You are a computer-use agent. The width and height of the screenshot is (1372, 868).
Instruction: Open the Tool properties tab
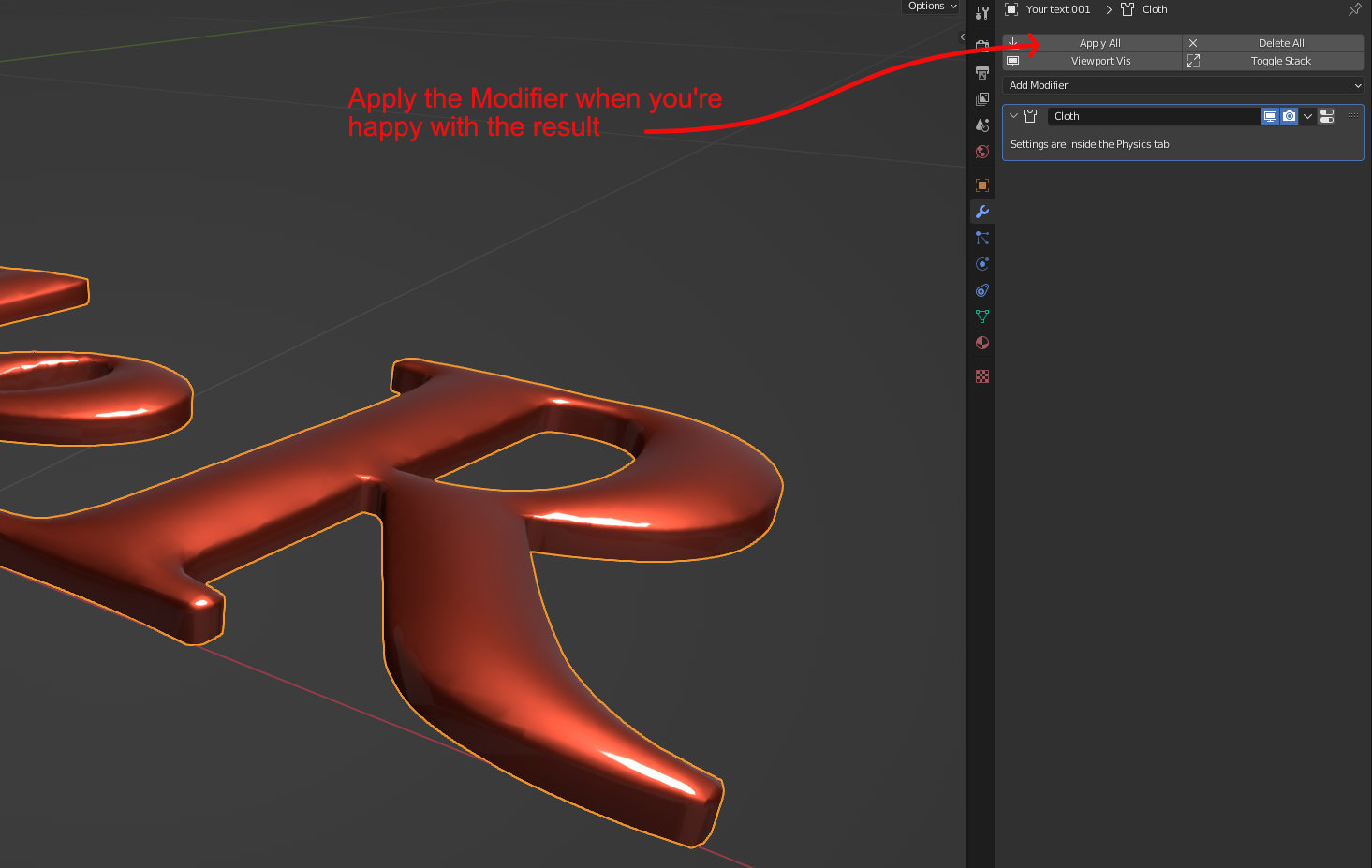(981, 13)
